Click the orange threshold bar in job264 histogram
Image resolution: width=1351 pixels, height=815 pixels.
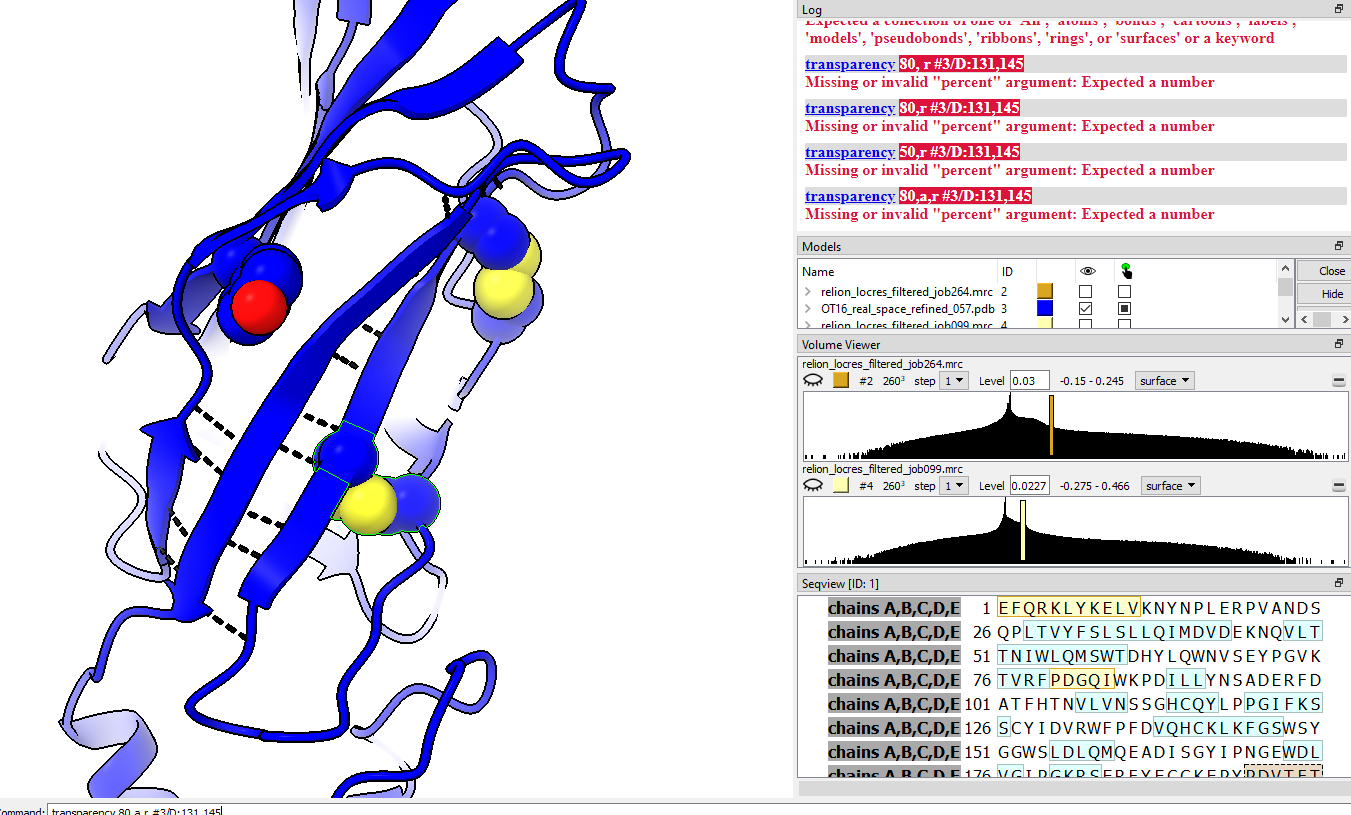tap(1051, 425)
